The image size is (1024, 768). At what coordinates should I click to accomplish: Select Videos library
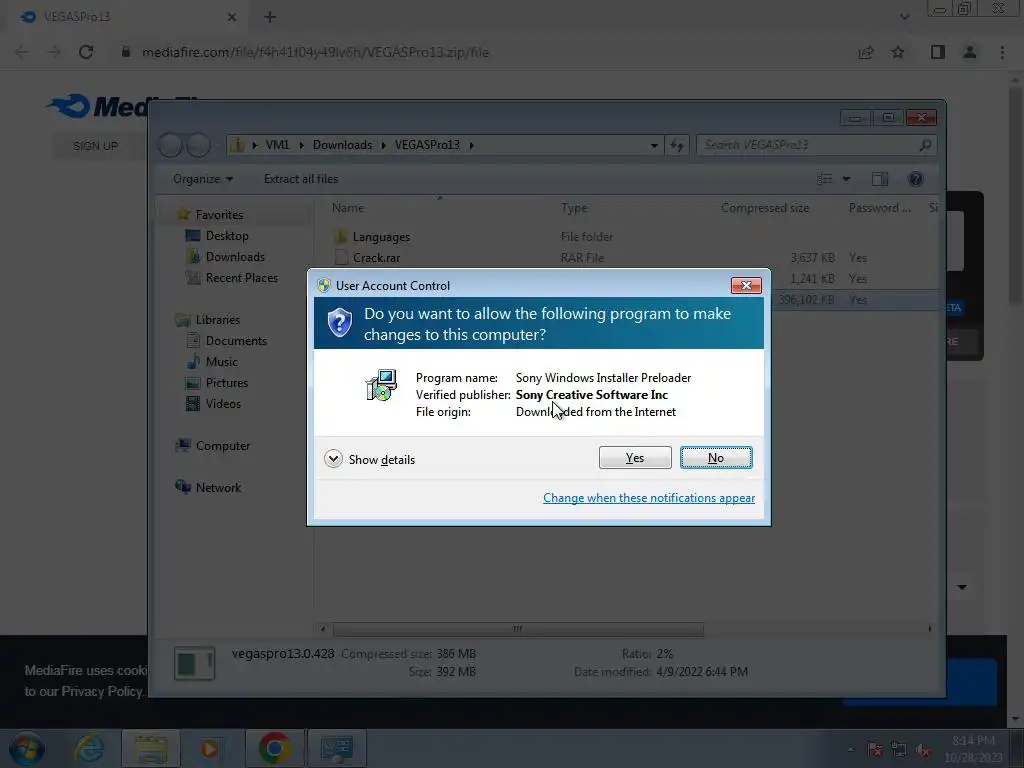(x=223, y=404)
